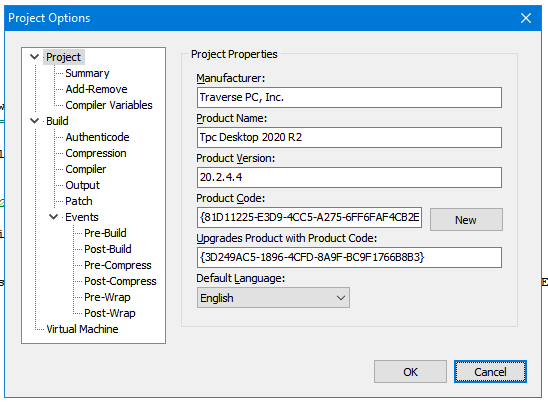Select Compiler Variables in the tree
The image size is (548, 404).
(109, 105)
